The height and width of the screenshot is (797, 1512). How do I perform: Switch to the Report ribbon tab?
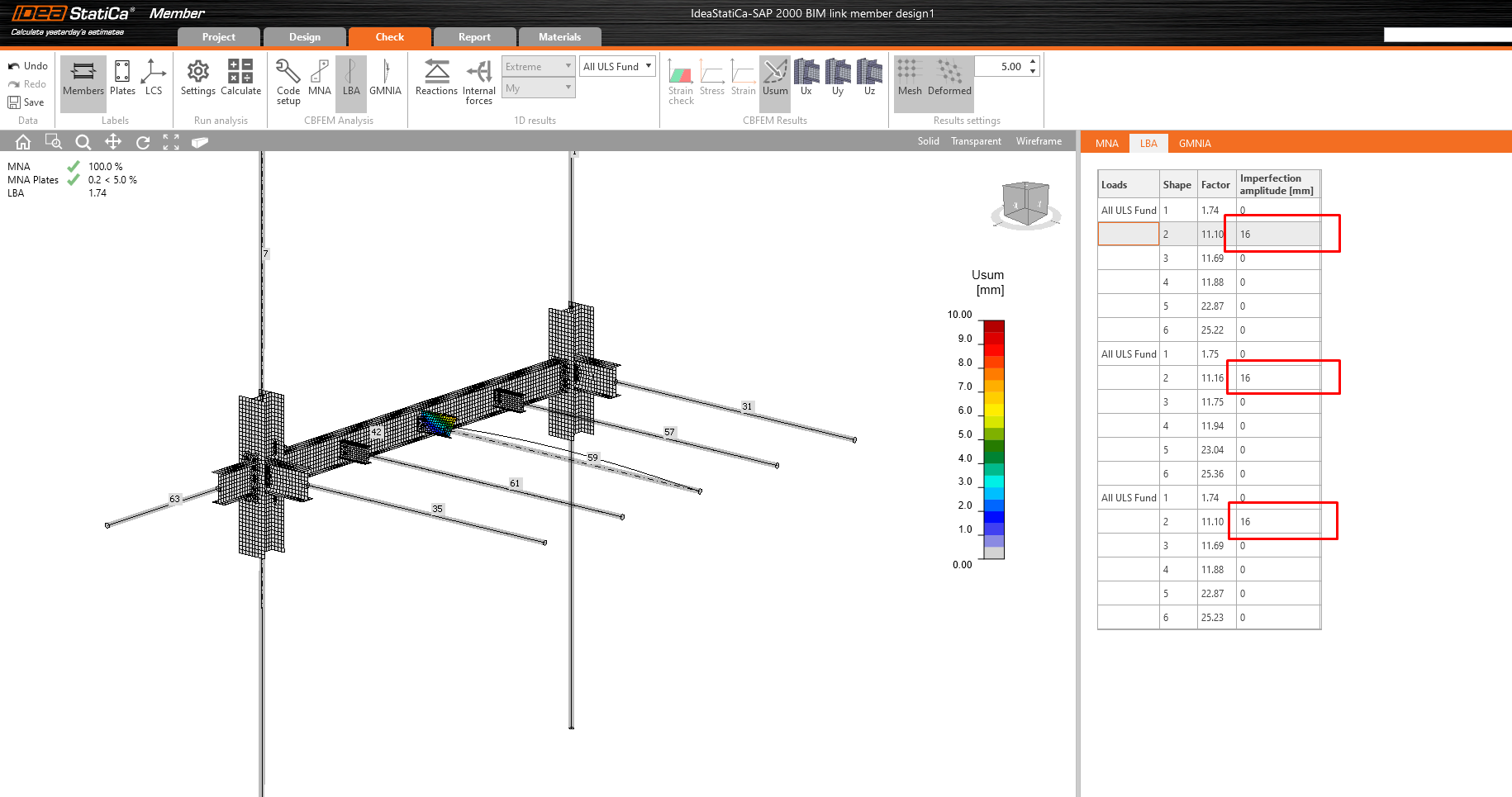pyautogui.click(x=474, y=37)
